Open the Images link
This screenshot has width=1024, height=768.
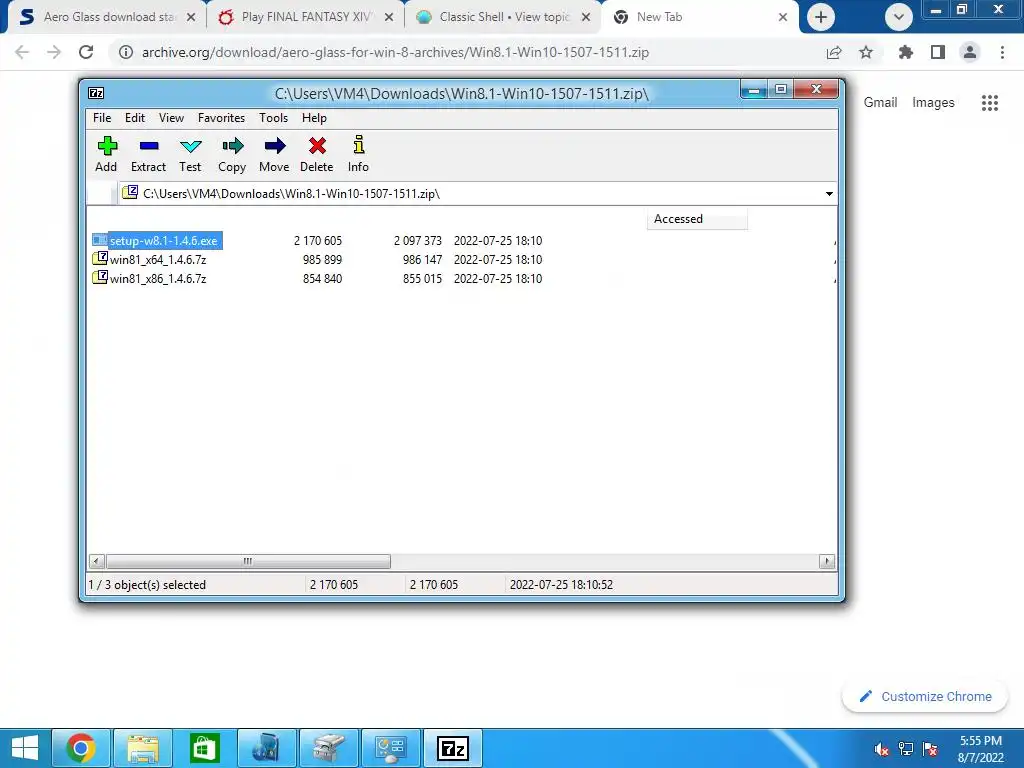[933, 102]
